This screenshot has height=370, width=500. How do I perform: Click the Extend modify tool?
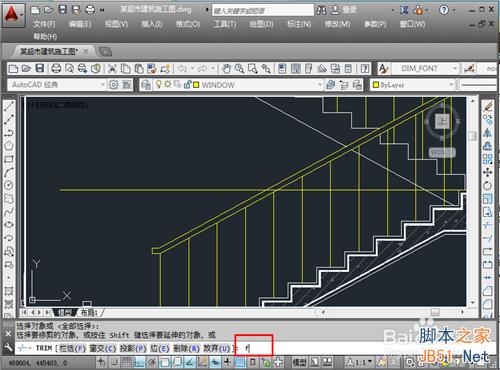(488, 238)
